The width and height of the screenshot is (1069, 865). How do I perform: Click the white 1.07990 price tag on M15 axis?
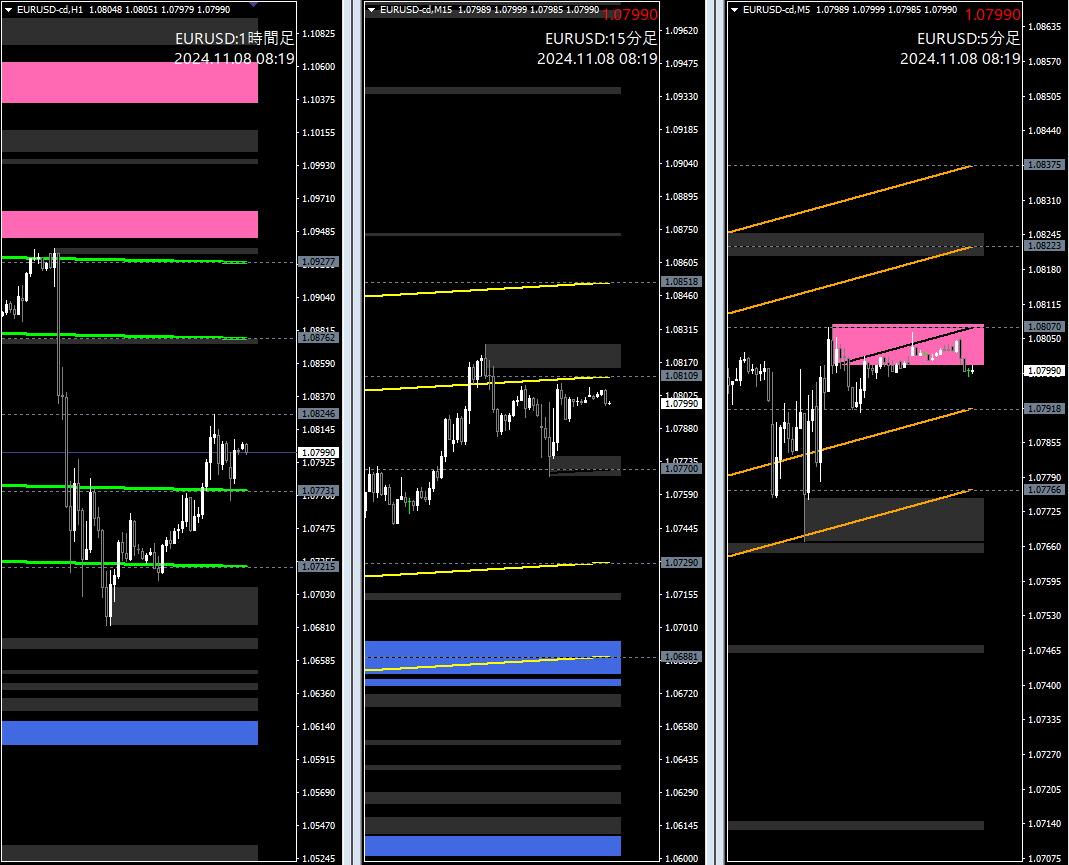(681, 404)
